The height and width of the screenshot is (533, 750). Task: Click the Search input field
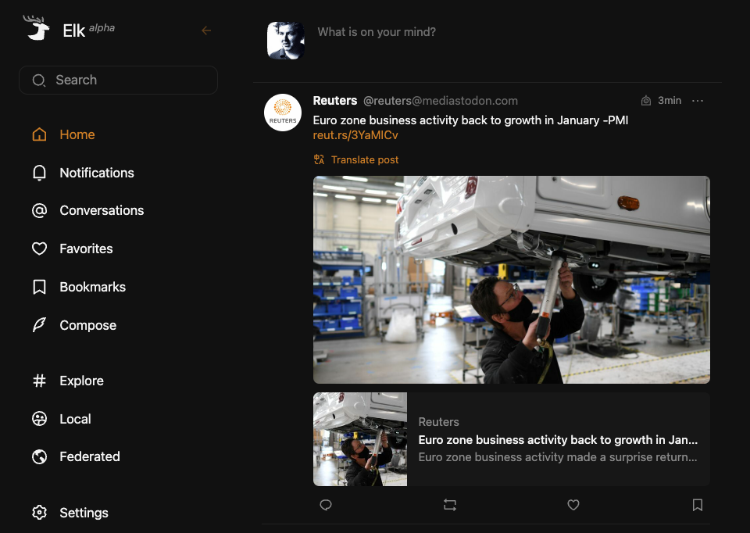click(118, 80)
